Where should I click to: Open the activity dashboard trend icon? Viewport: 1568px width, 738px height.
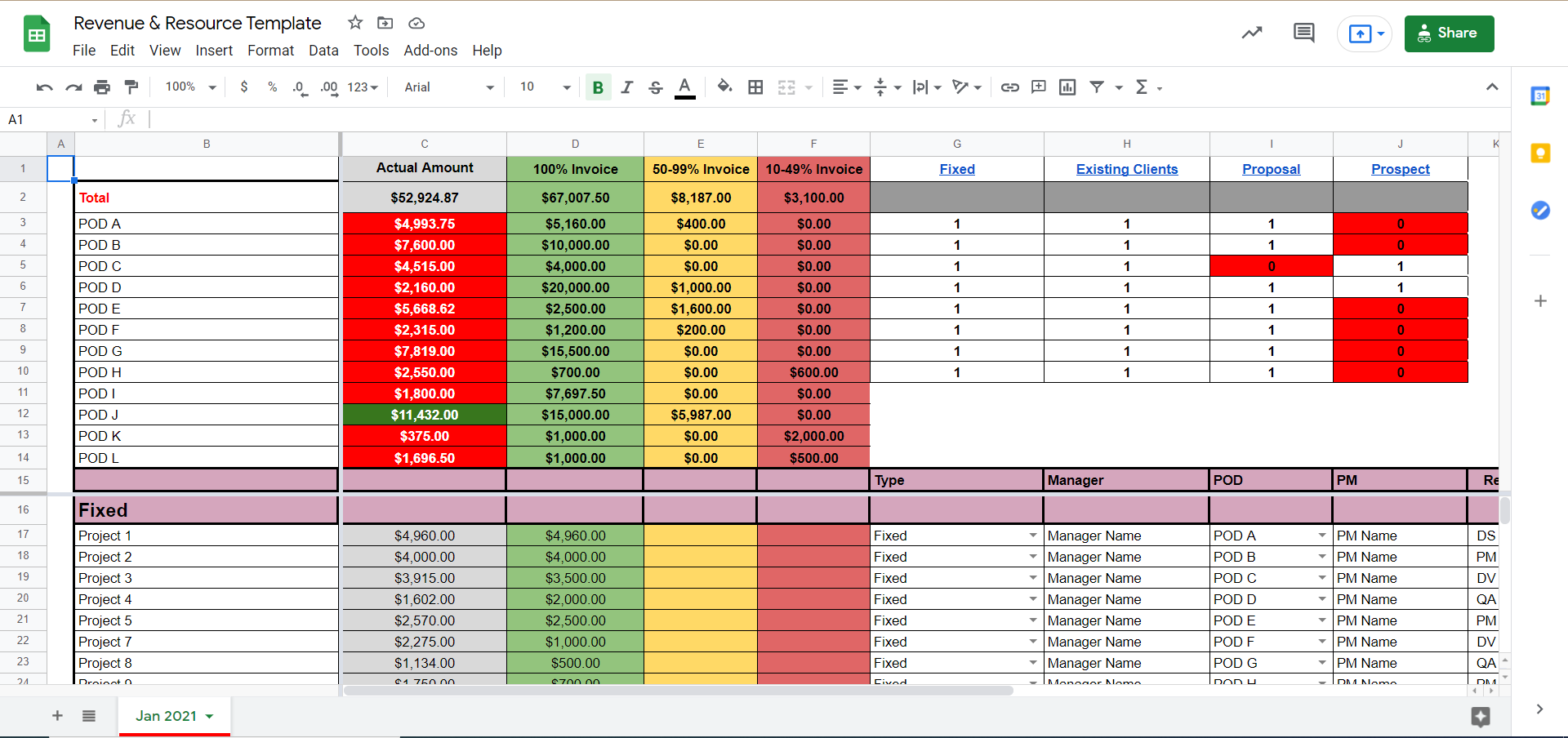pos(1252,33)
